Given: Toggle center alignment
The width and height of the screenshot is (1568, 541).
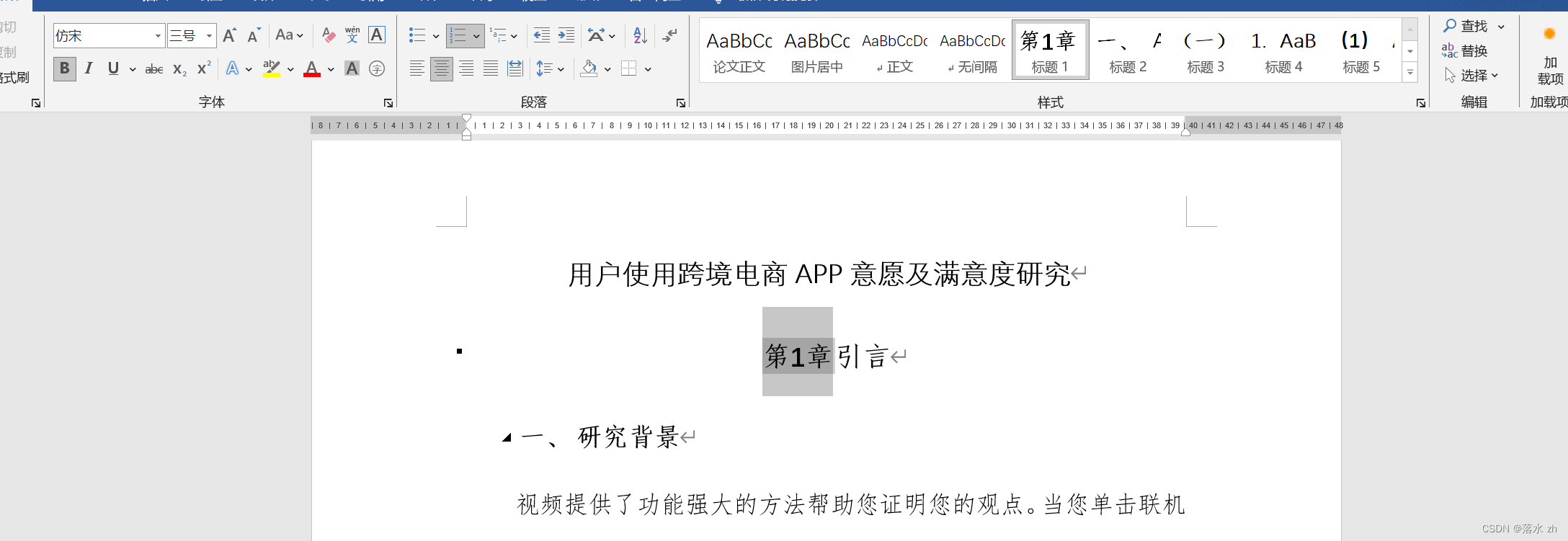Looking at the screenshot, I should [442, 69].
